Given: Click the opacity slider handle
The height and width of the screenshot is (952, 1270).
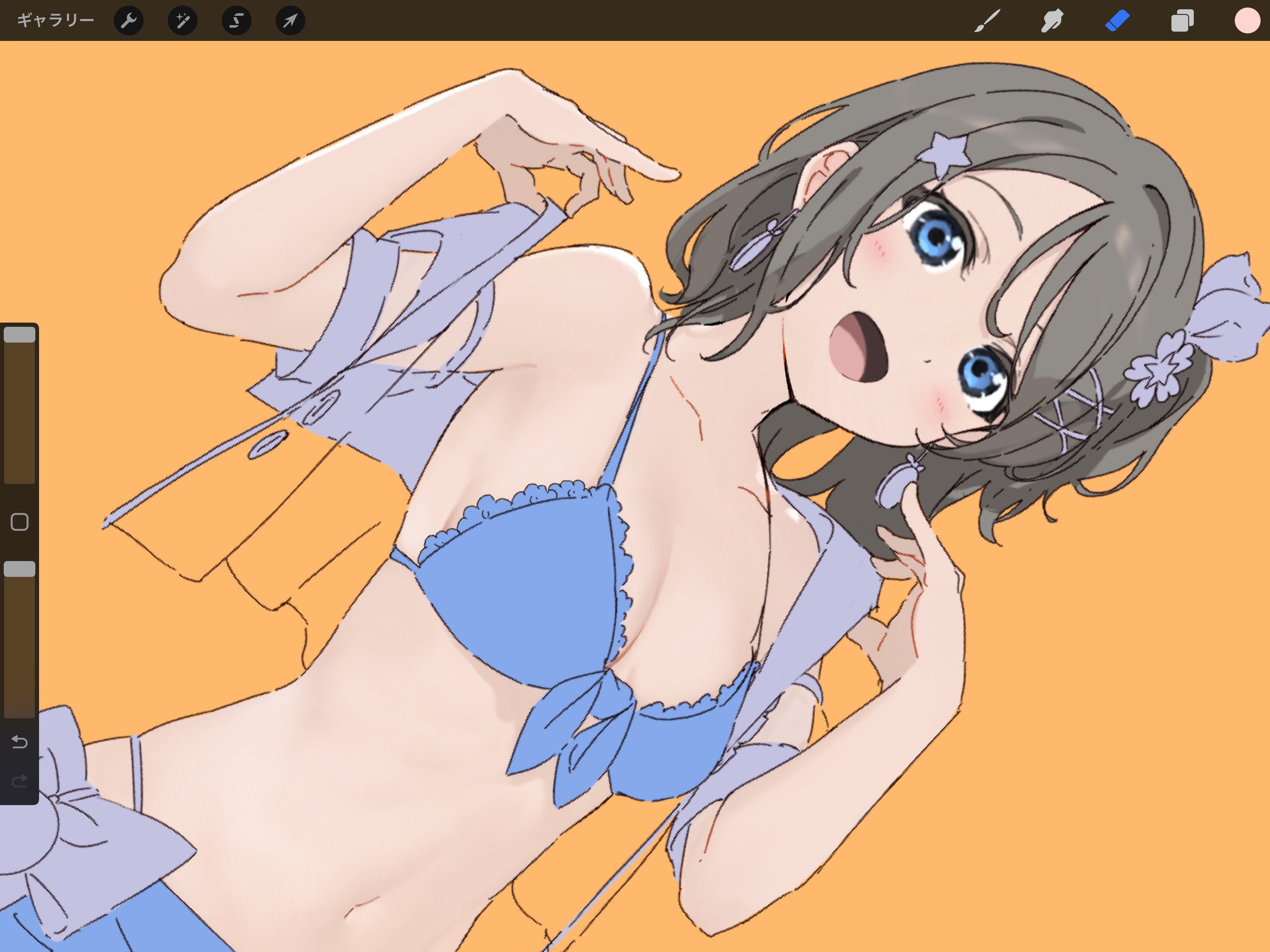Looking at the screenshot, I should 20,569.
